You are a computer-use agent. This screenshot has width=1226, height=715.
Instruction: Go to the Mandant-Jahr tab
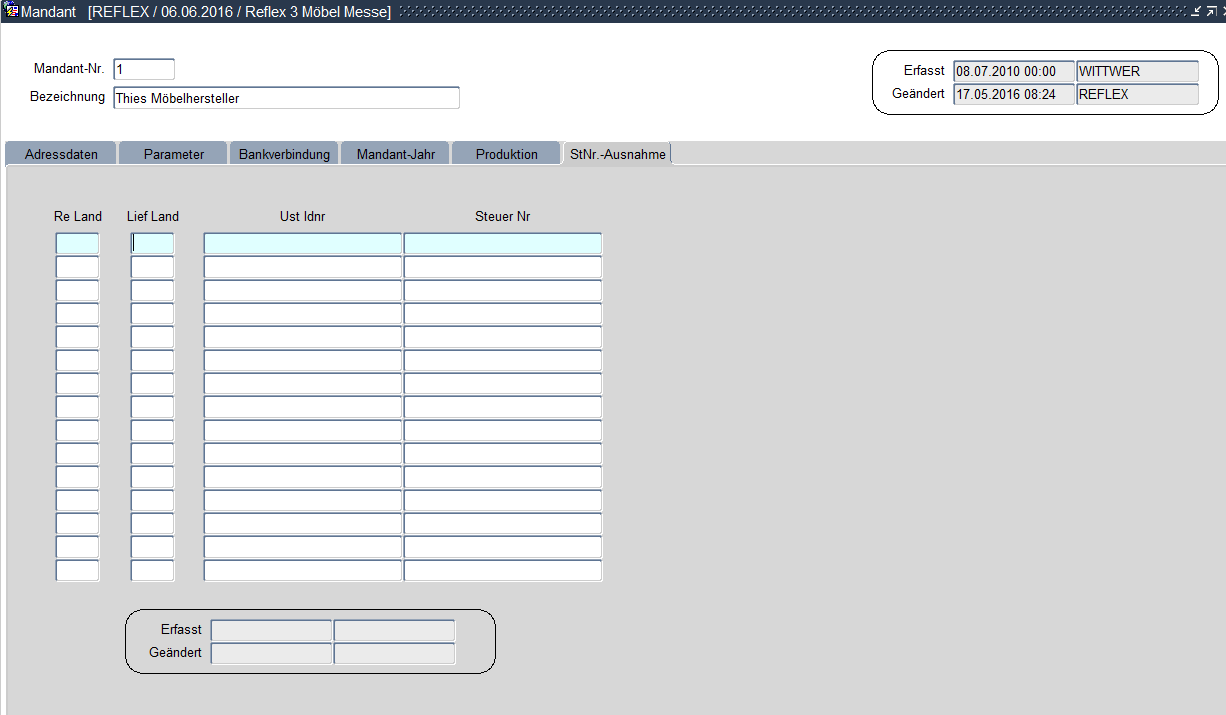pos(395,154)
